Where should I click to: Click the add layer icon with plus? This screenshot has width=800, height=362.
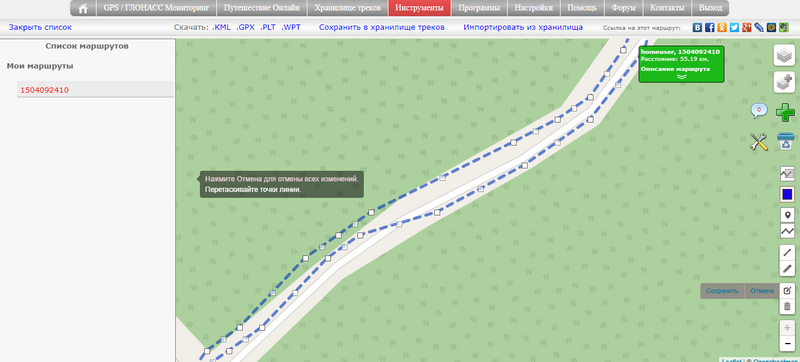784,82
